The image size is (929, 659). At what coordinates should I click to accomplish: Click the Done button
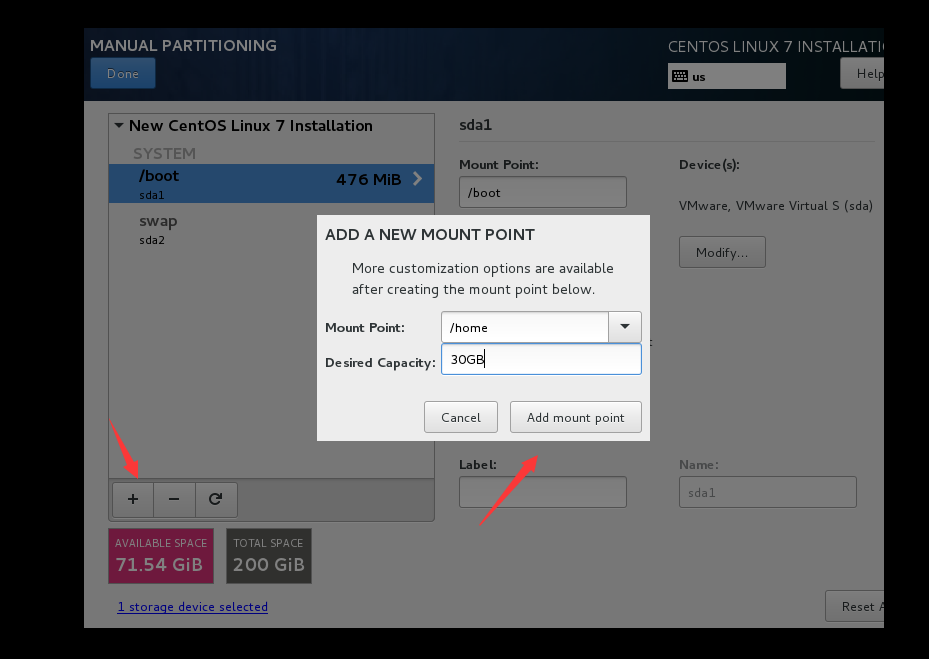pos(123,73)
